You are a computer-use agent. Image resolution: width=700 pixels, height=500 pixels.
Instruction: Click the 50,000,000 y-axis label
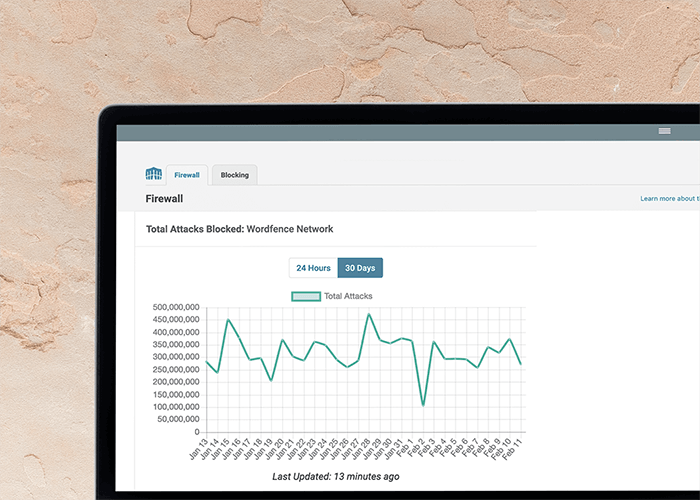point(176,419)
